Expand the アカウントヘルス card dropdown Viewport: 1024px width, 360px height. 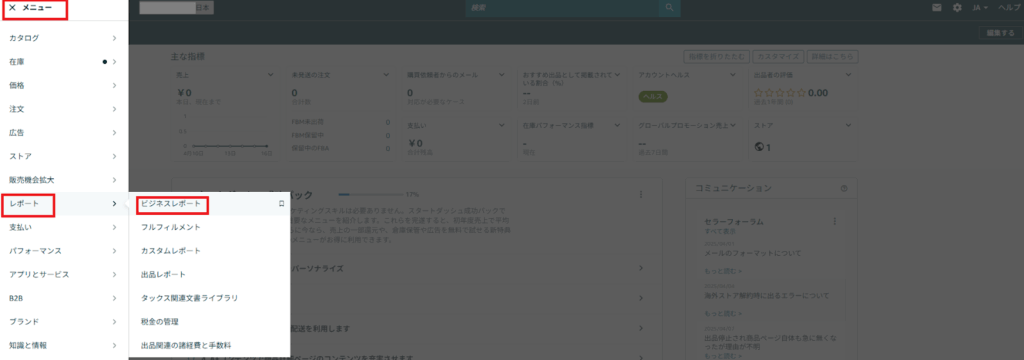[x=733, y=75]
